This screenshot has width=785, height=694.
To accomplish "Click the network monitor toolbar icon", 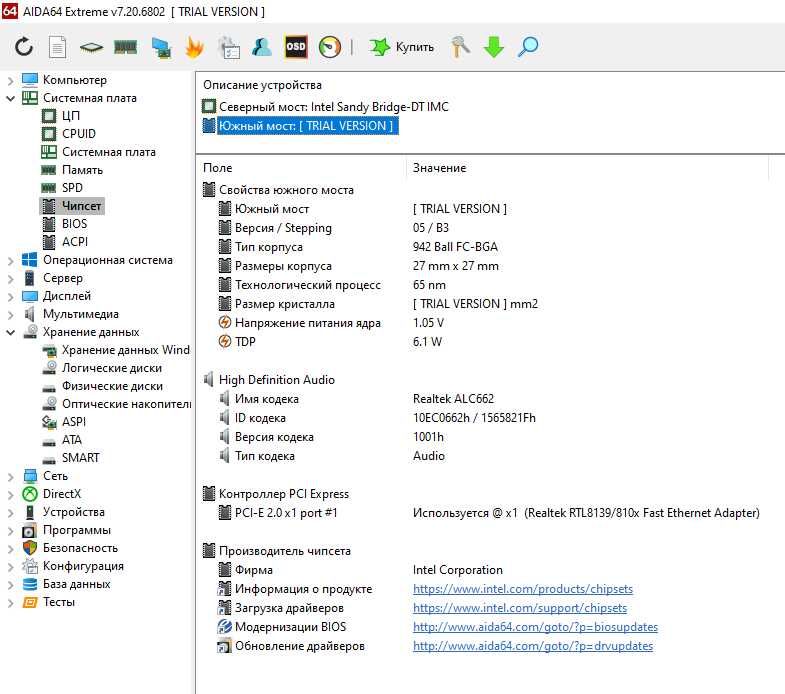I will 161,48.
